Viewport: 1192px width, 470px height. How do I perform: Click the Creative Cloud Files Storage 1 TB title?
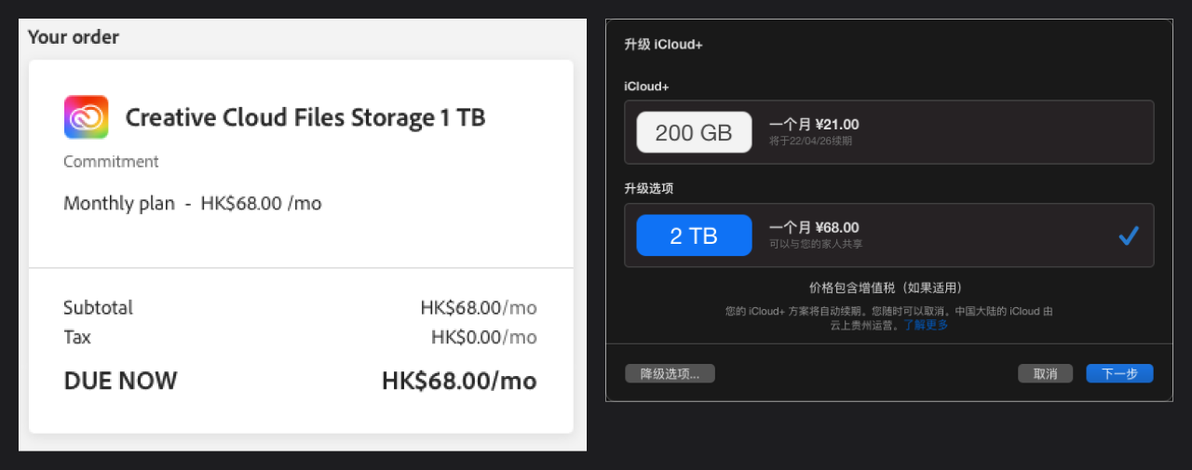(306, 118)
